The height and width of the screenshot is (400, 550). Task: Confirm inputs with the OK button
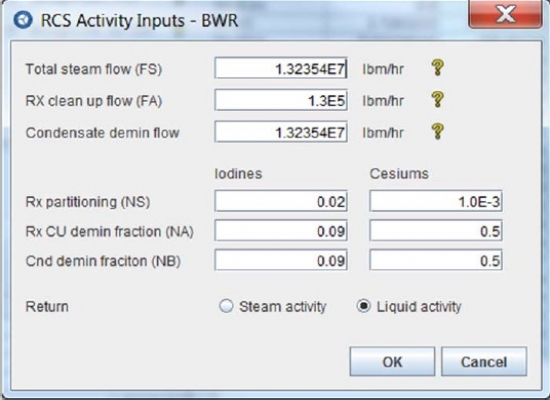[x=392, y=362]
